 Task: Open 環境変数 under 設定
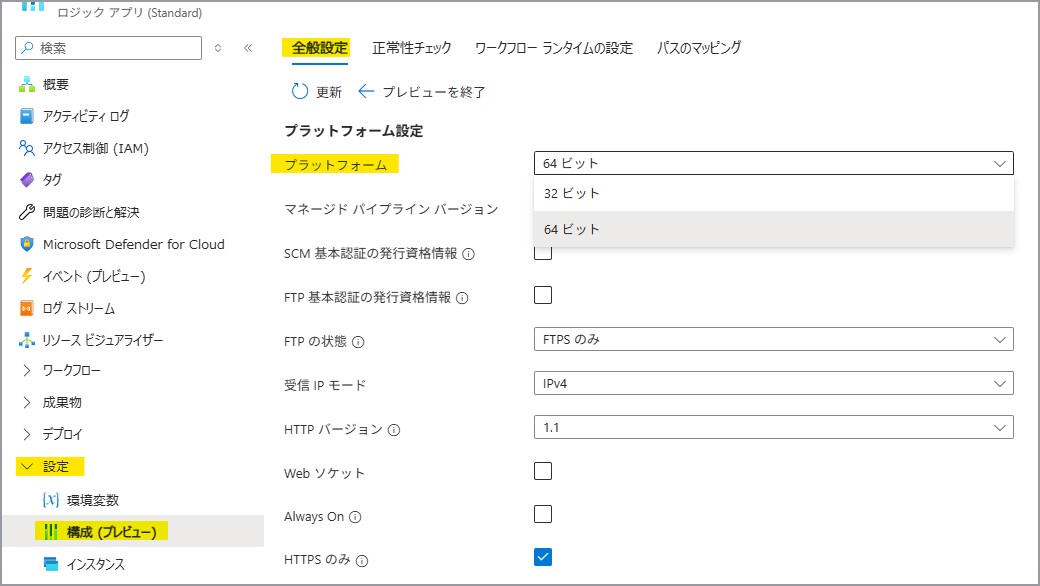click(93, 500)
